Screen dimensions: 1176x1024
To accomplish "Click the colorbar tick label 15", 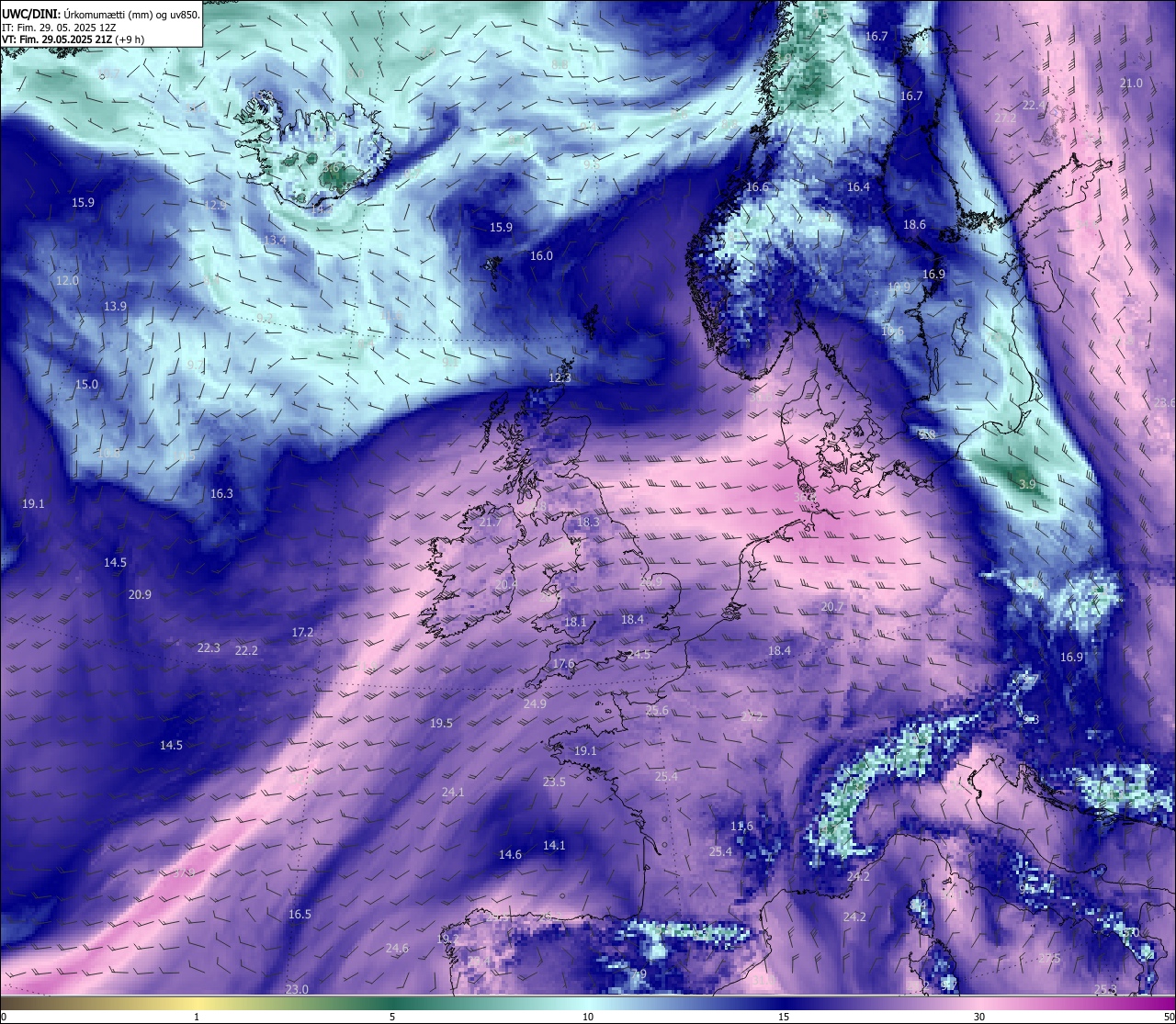I will [x=784, y=1017].
